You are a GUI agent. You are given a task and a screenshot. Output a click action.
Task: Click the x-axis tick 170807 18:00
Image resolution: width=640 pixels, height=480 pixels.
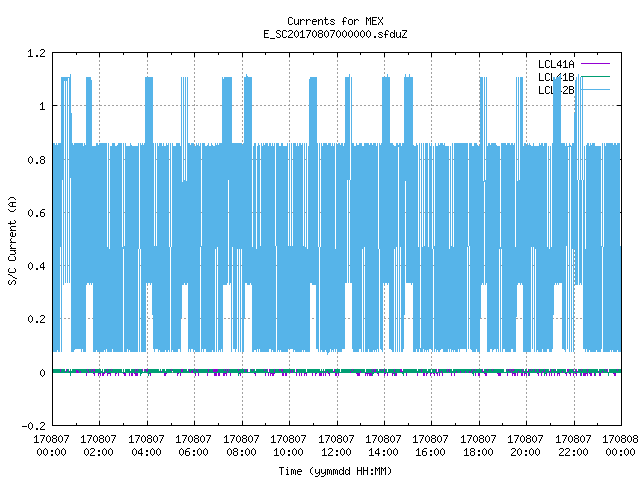478,446
